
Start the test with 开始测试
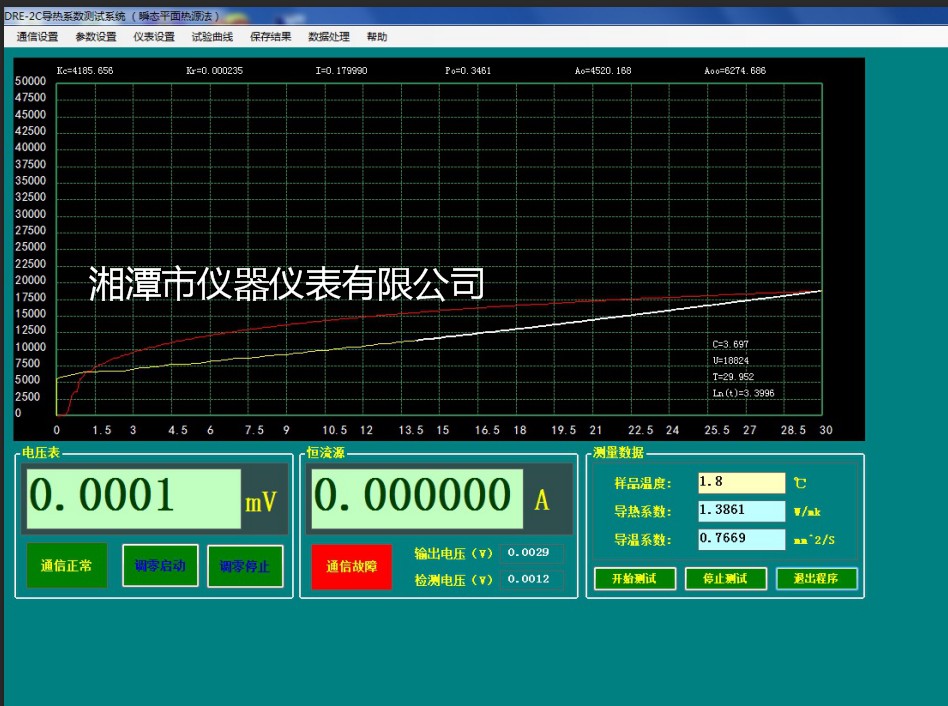click(635, 579)
